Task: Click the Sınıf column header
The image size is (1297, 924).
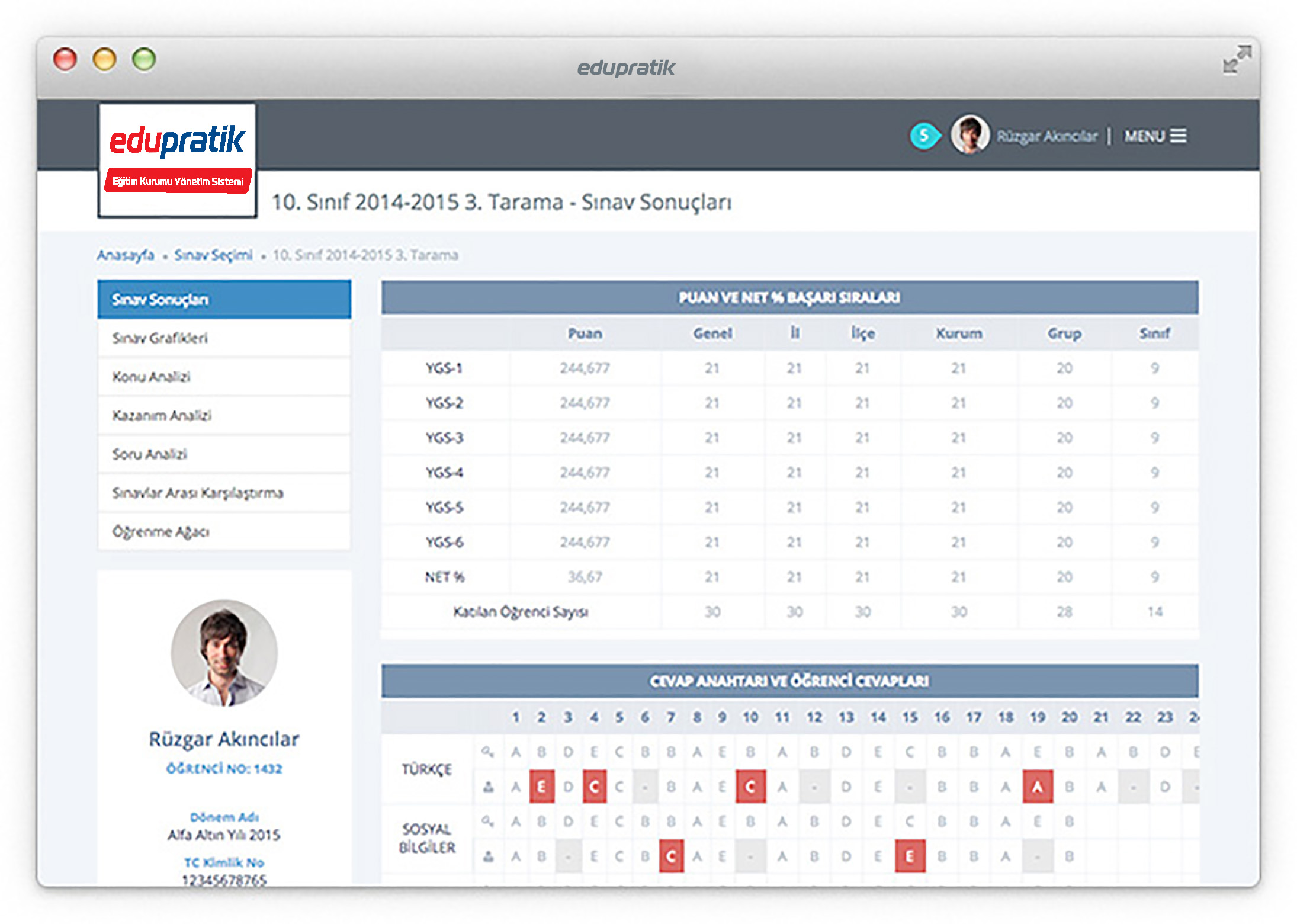Action: pos(1155,333)
